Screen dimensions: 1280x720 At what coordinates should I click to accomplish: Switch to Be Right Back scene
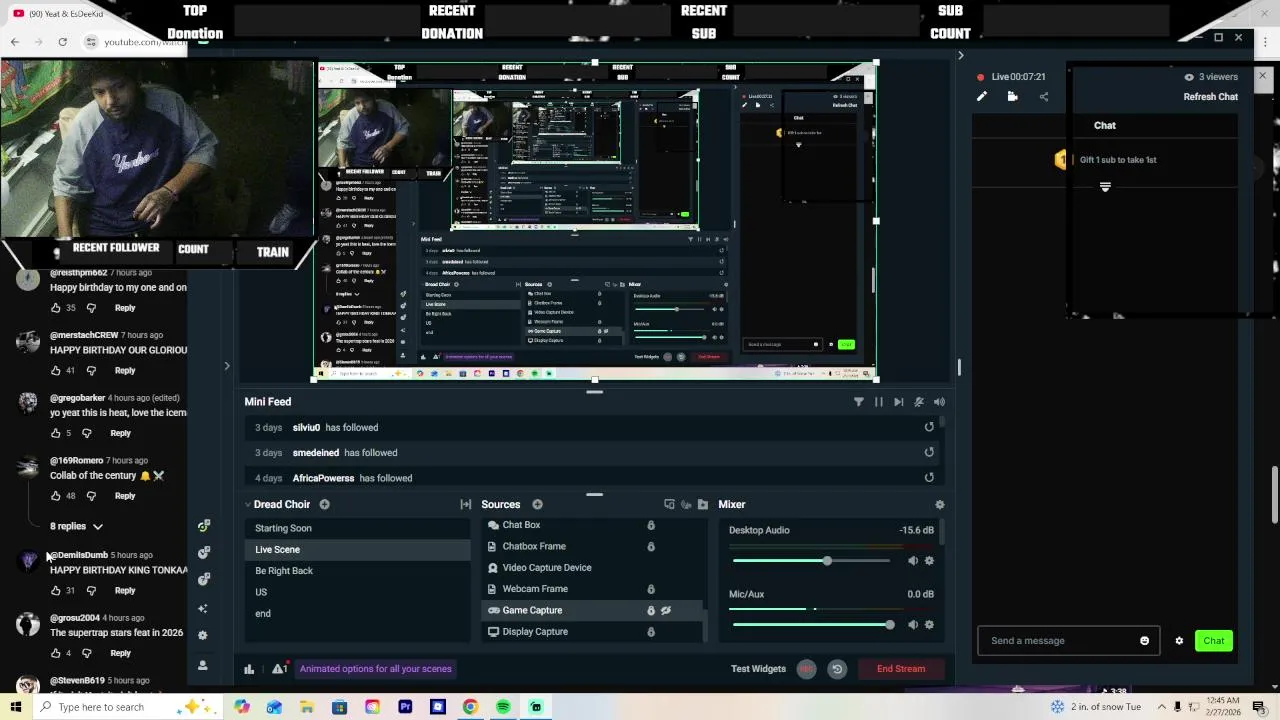pyautogui.click(x=284, y=571)
